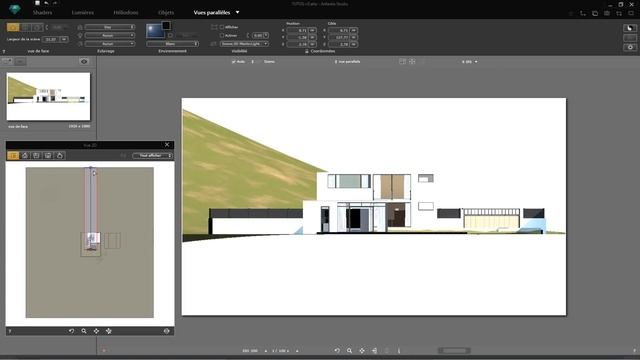Open the Objets inspector tab
Screen dimensions: 640x360
tap(166, 13)
